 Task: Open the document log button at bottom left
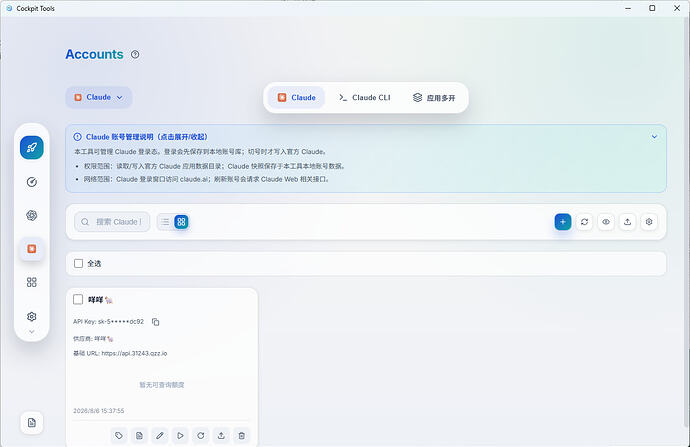coord(32,423)
